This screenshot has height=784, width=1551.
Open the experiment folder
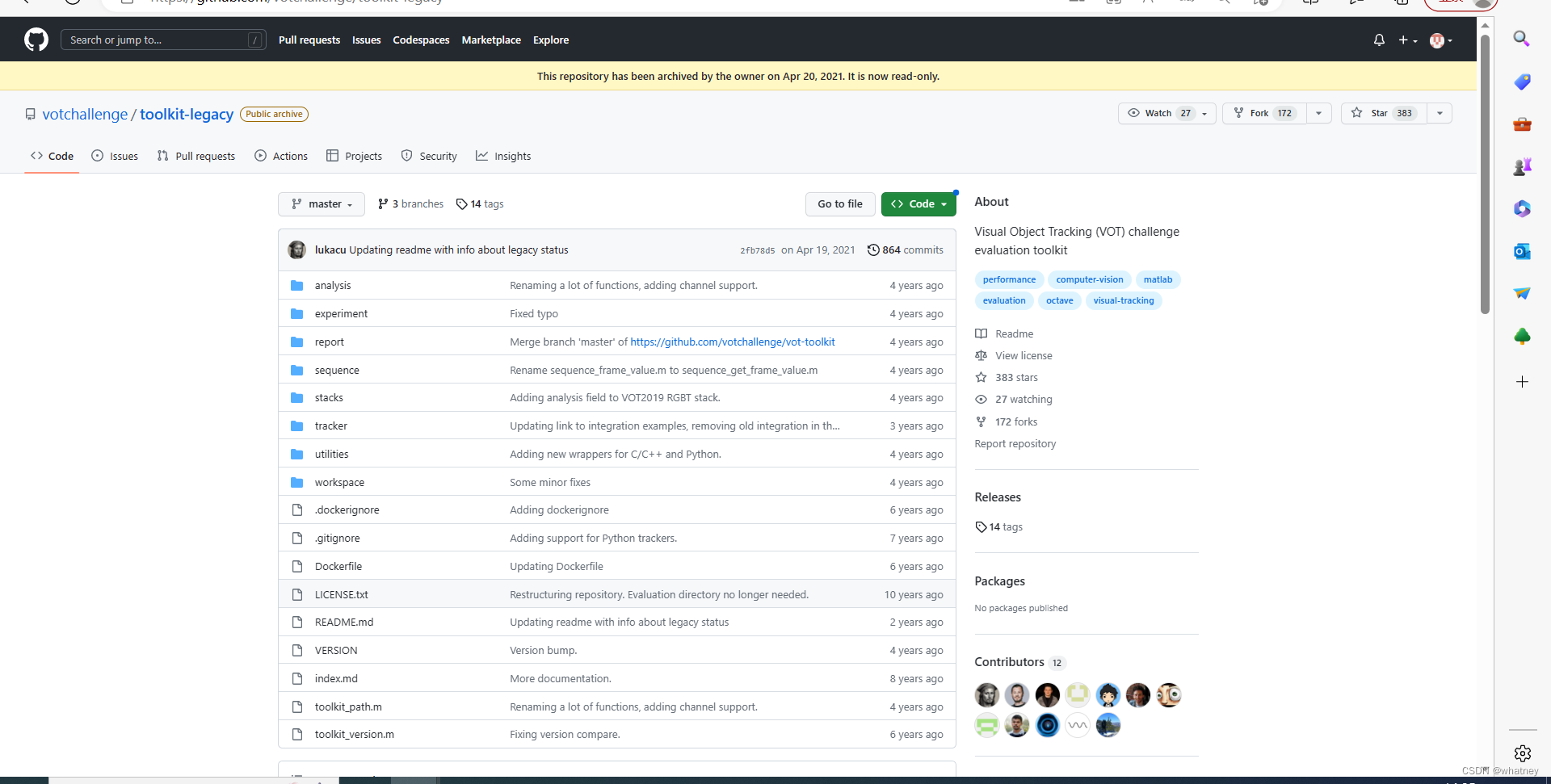coord(341,314)
